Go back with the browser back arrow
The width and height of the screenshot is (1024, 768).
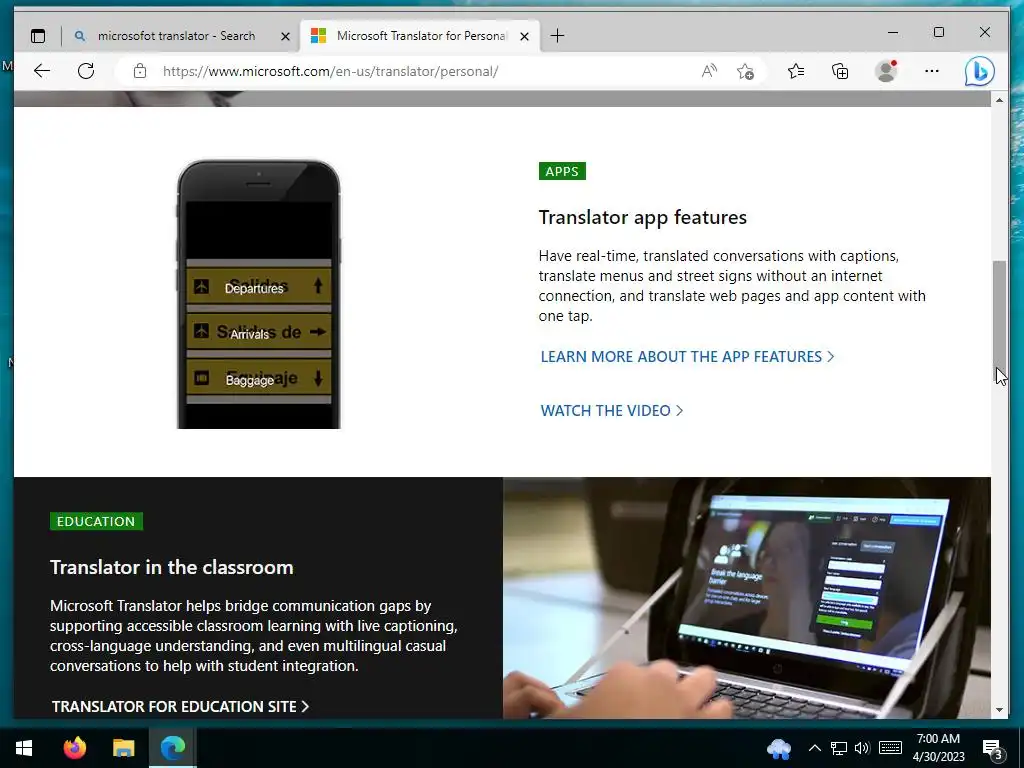pyautogui.click(x=42, y=71)
